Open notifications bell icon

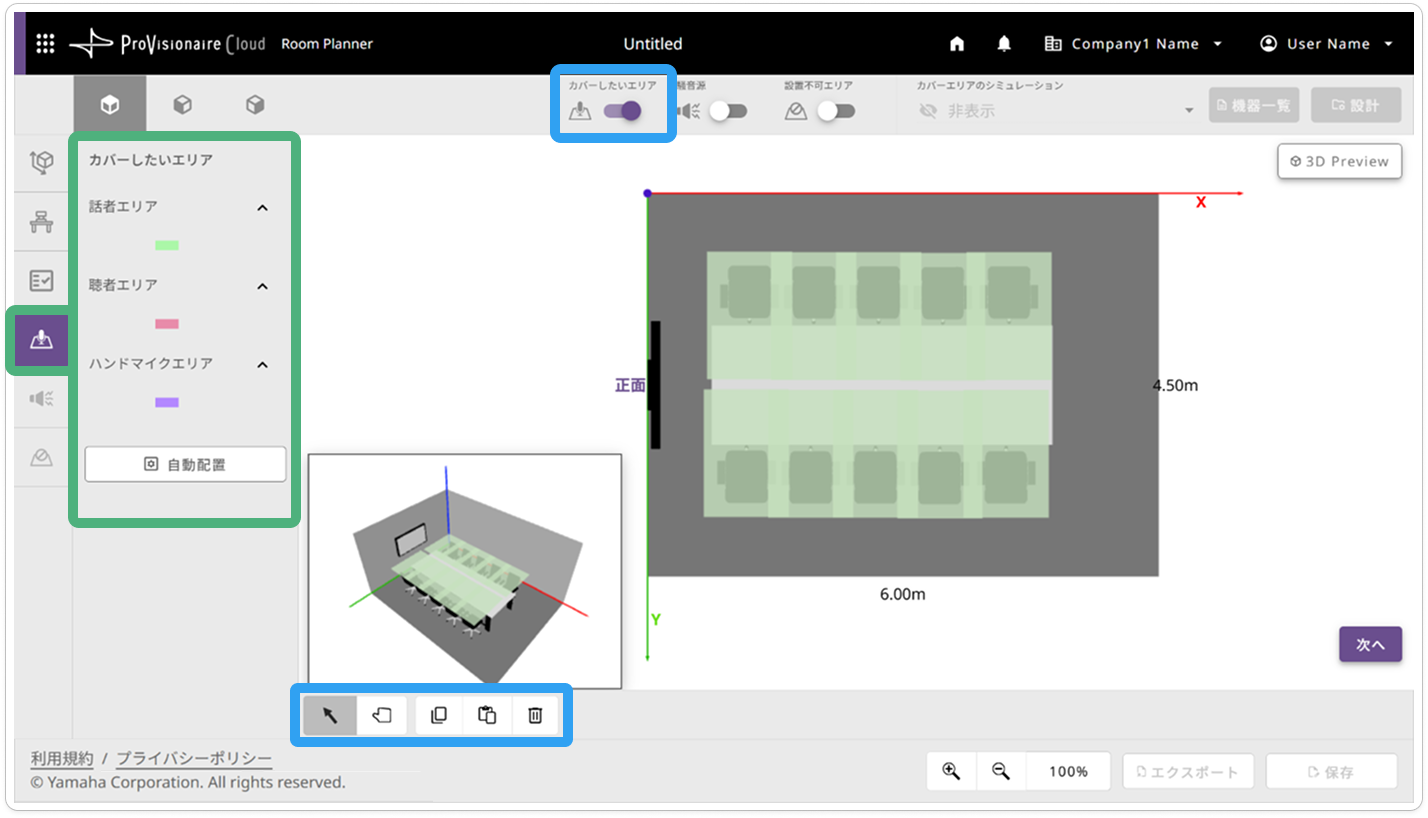pos(1004,44)
